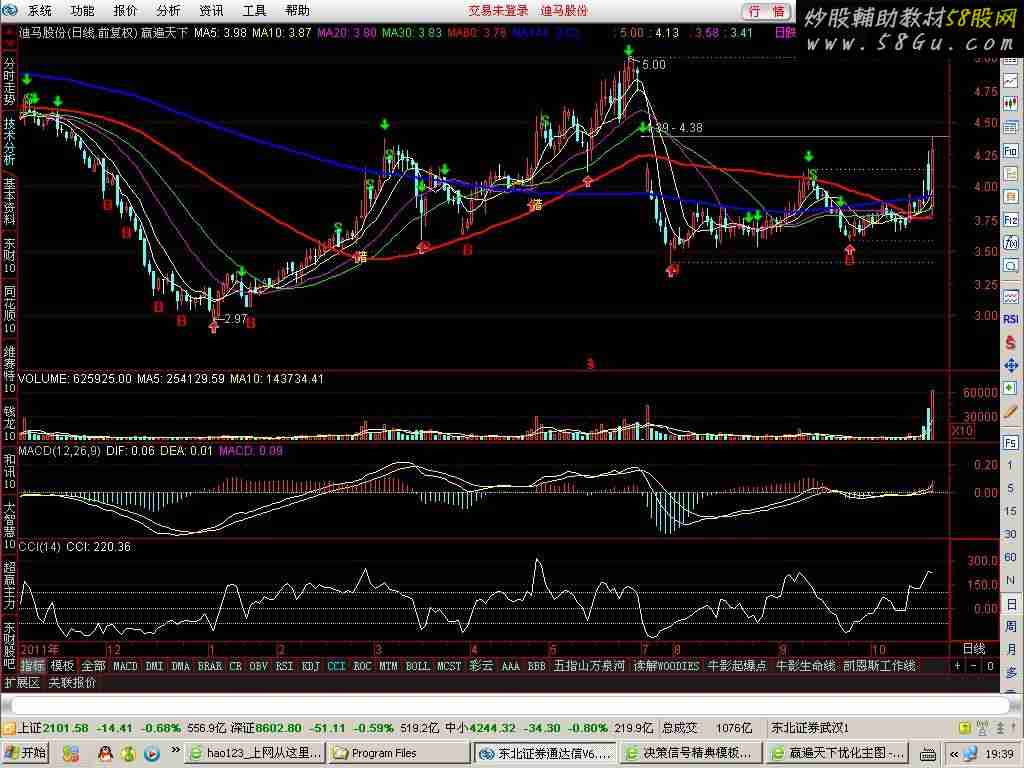Select the 基本资料 sidebar tab
Viewport: 1024px width, 768px height.
8,201
